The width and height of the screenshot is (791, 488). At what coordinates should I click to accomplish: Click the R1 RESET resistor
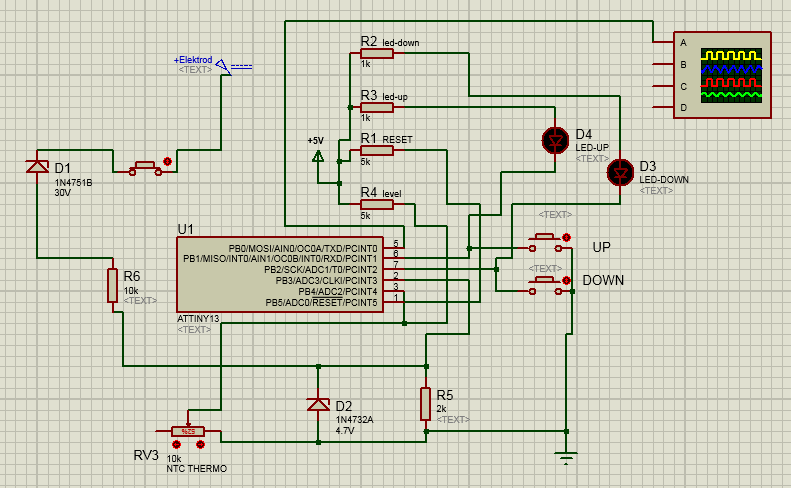point(377,150)
